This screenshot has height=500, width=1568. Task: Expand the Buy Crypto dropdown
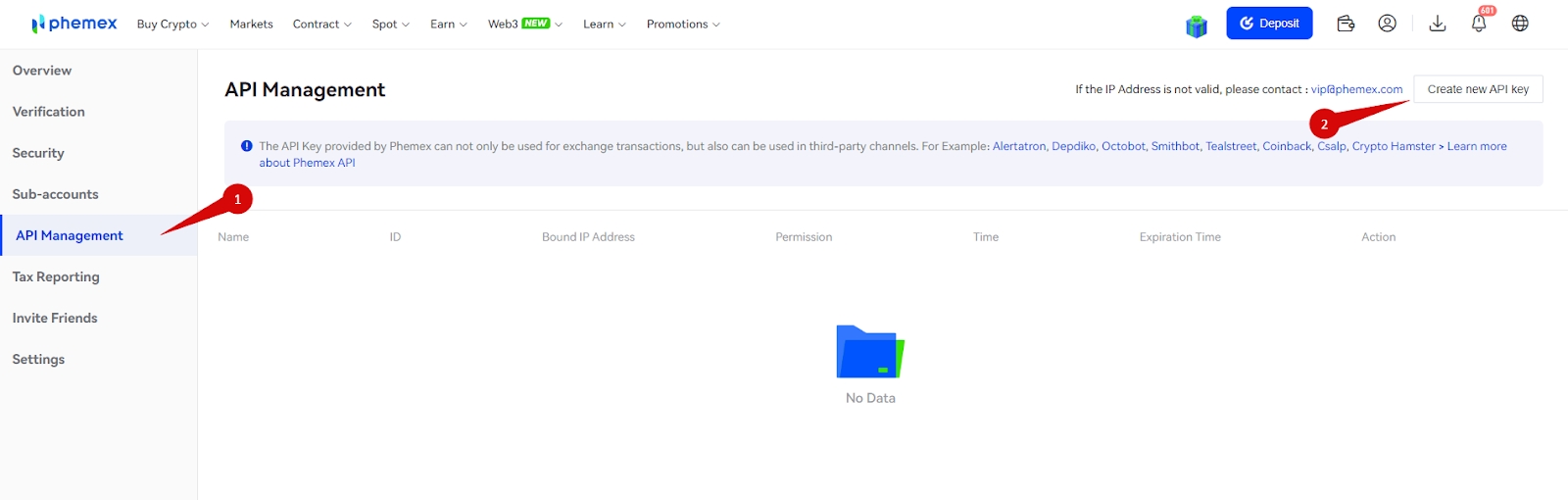click(172, 25)
